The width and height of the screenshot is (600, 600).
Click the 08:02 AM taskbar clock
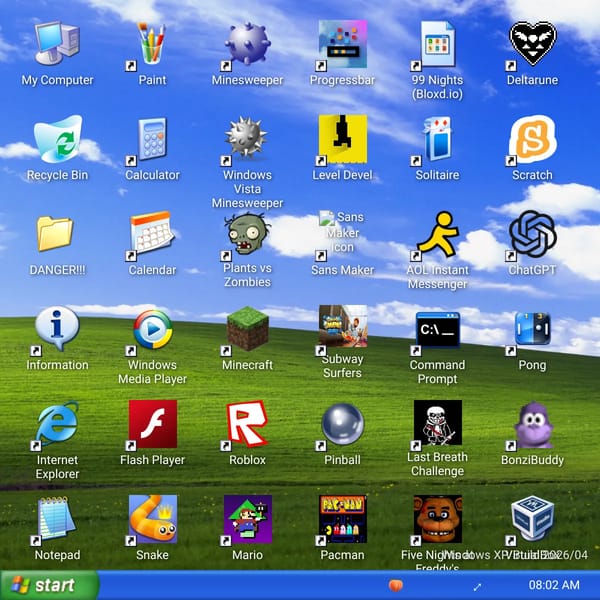[x=554, y=585]
